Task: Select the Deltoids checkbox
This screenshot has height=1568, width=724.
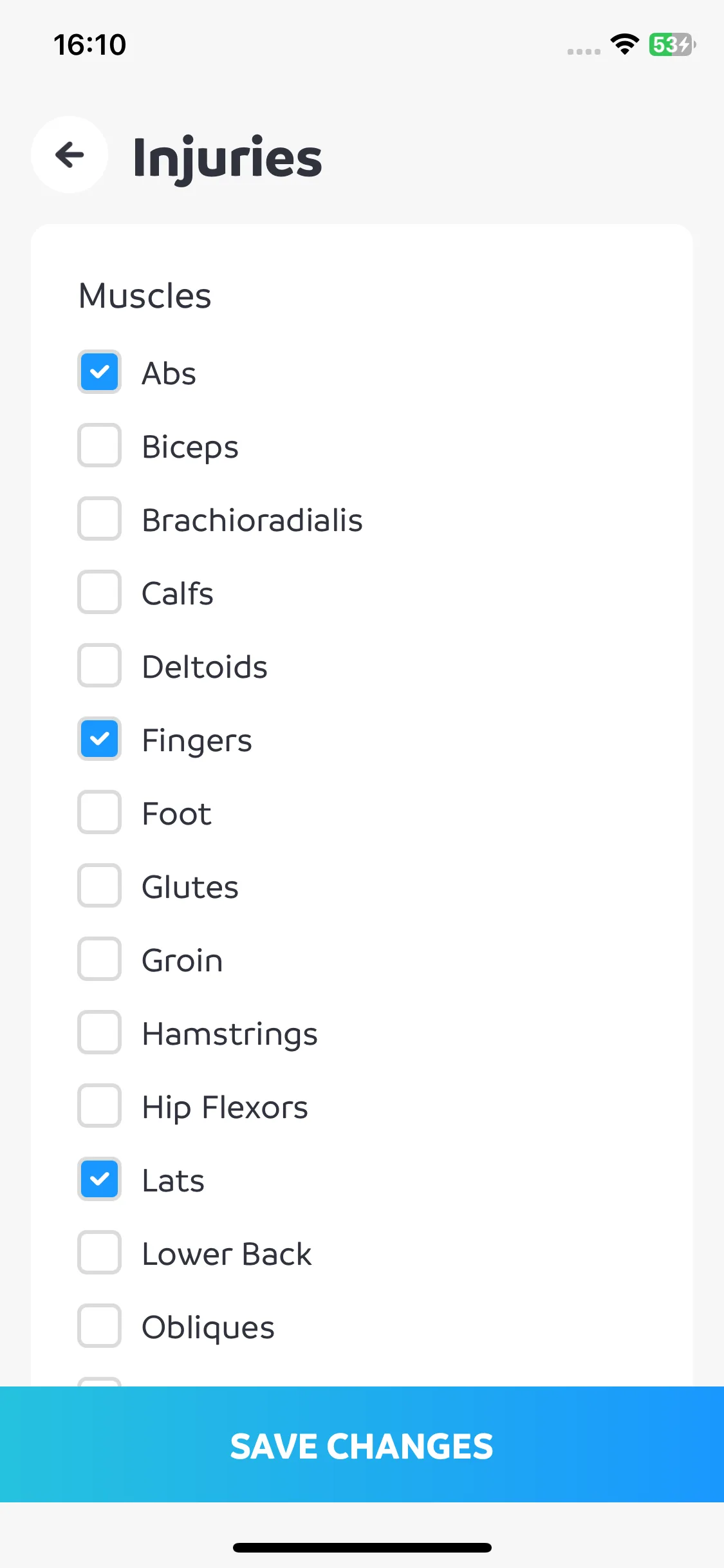Action: point(99,666)
